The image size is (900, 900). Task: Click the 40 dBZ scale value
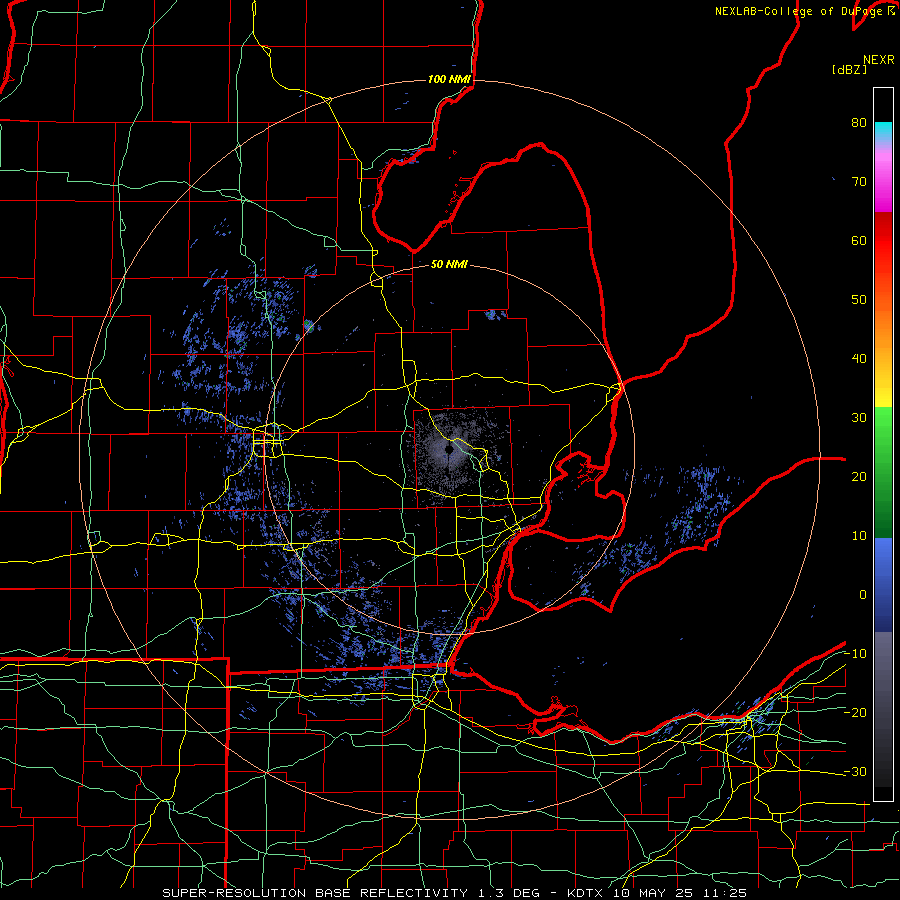[859, 359]
